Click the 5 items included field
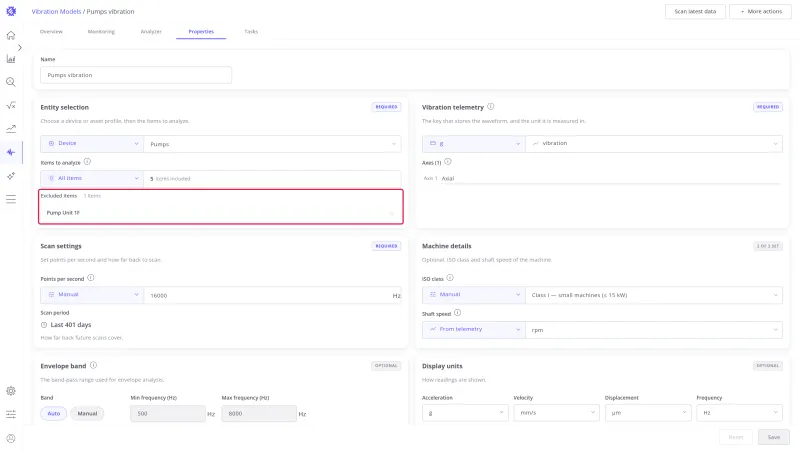Screen dimensions: 800x450 click(x=272, y=179)
